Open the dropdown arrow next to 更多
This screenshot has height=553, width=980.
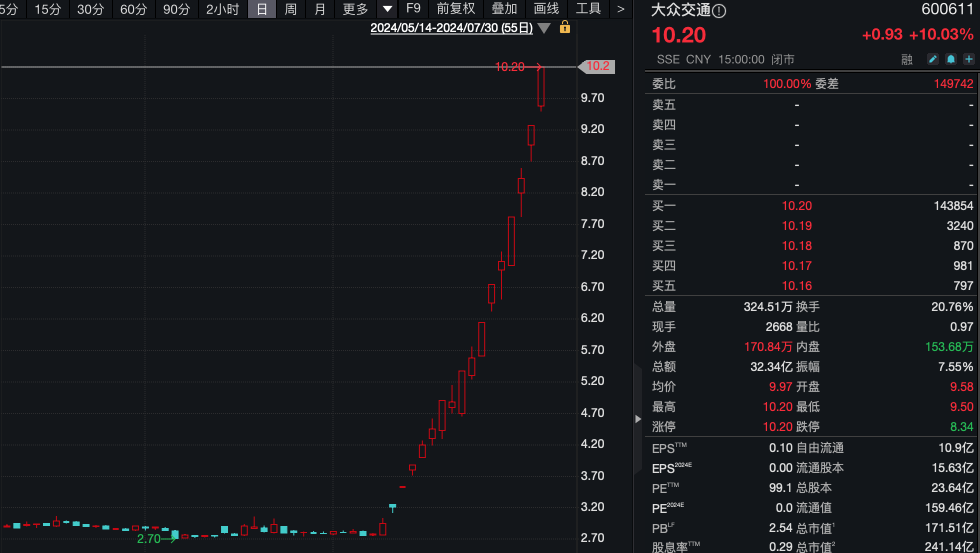pyautogui.click(x=387, y=9)
